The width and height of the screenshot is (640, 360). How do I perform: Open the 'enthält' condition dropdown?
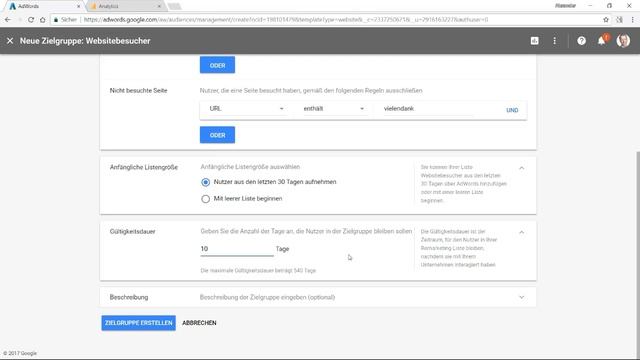(x=333, y=109)
